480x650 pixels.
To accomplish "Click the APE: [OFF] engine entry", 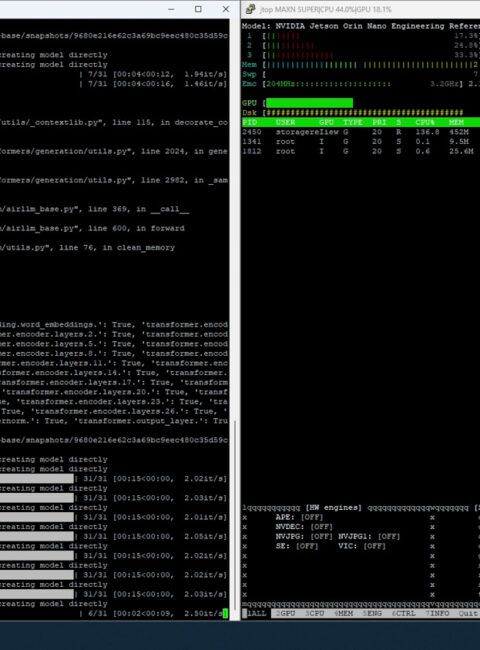I will click(x=299, y=517).
